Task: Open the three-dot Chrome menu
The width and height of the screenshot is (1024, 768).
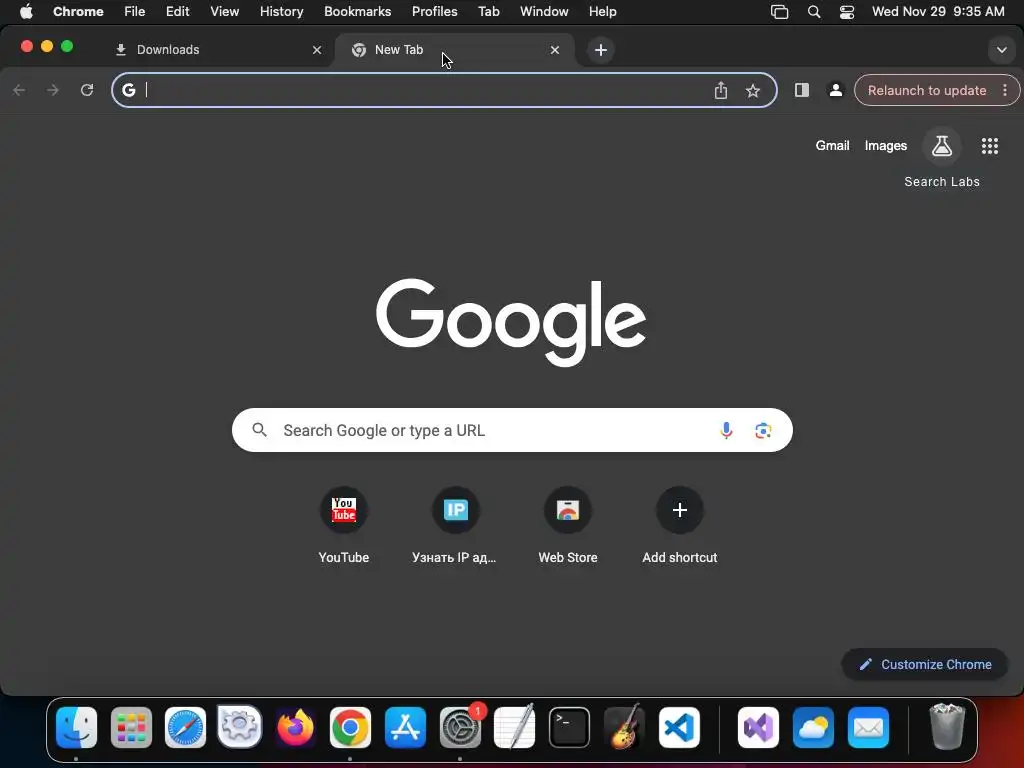Action: click(1005, 90)
